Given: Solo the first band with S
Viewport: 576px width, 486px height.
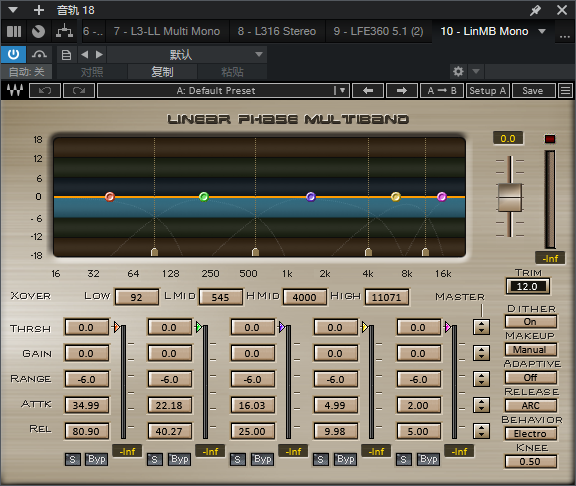Looking at the screenshot, I should tap(72, 459).
